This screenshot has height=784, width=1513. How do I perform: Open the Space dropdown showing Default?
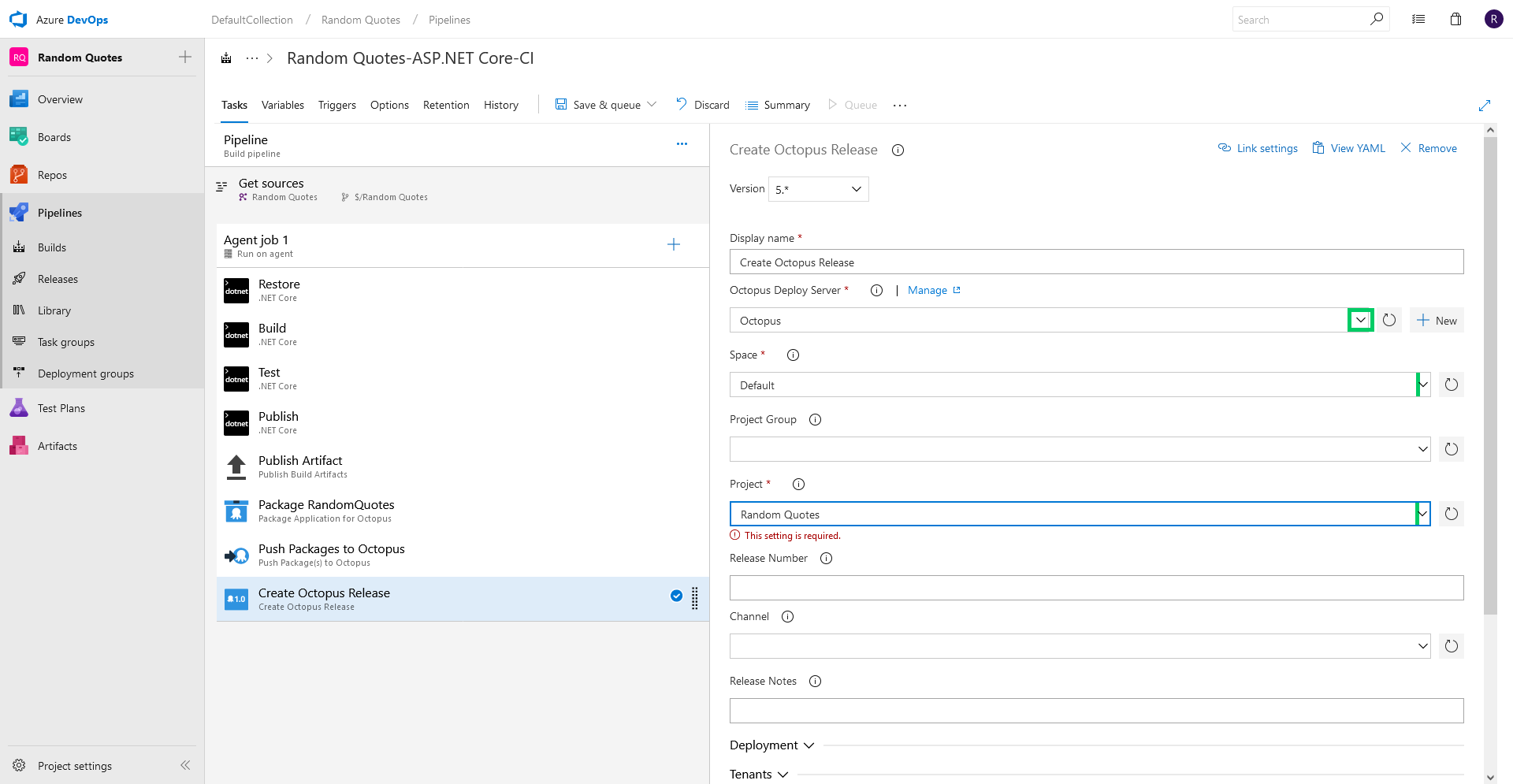(1423, 385)
